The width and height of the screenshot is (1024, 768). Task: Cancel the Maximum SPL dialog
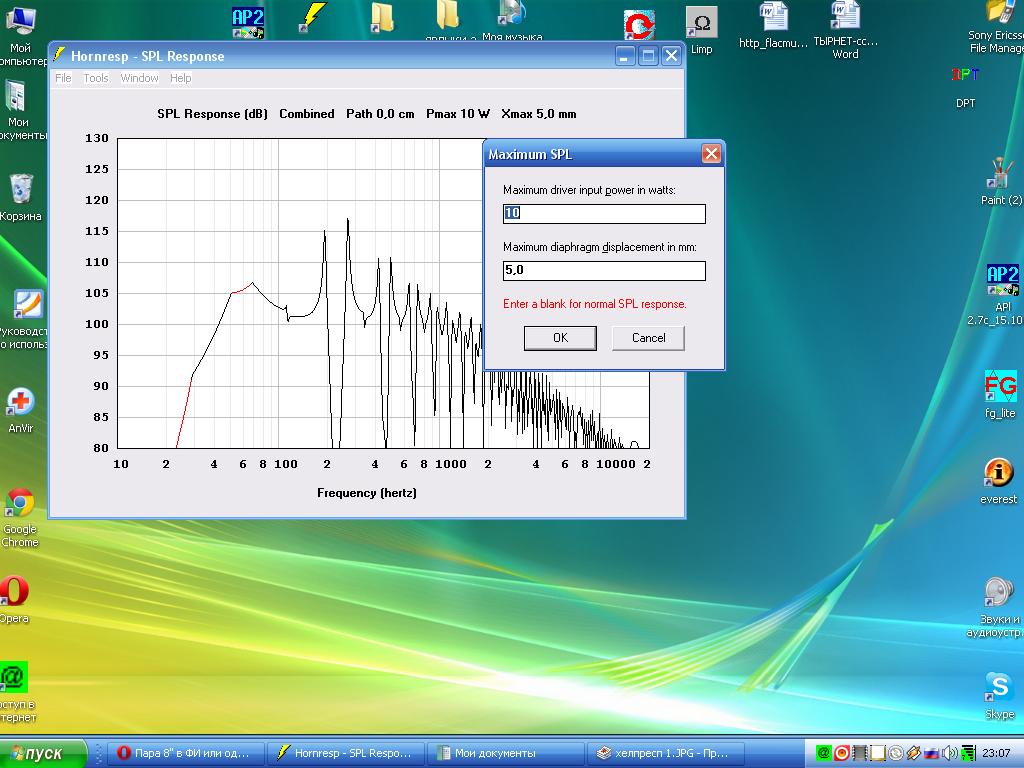648,338
